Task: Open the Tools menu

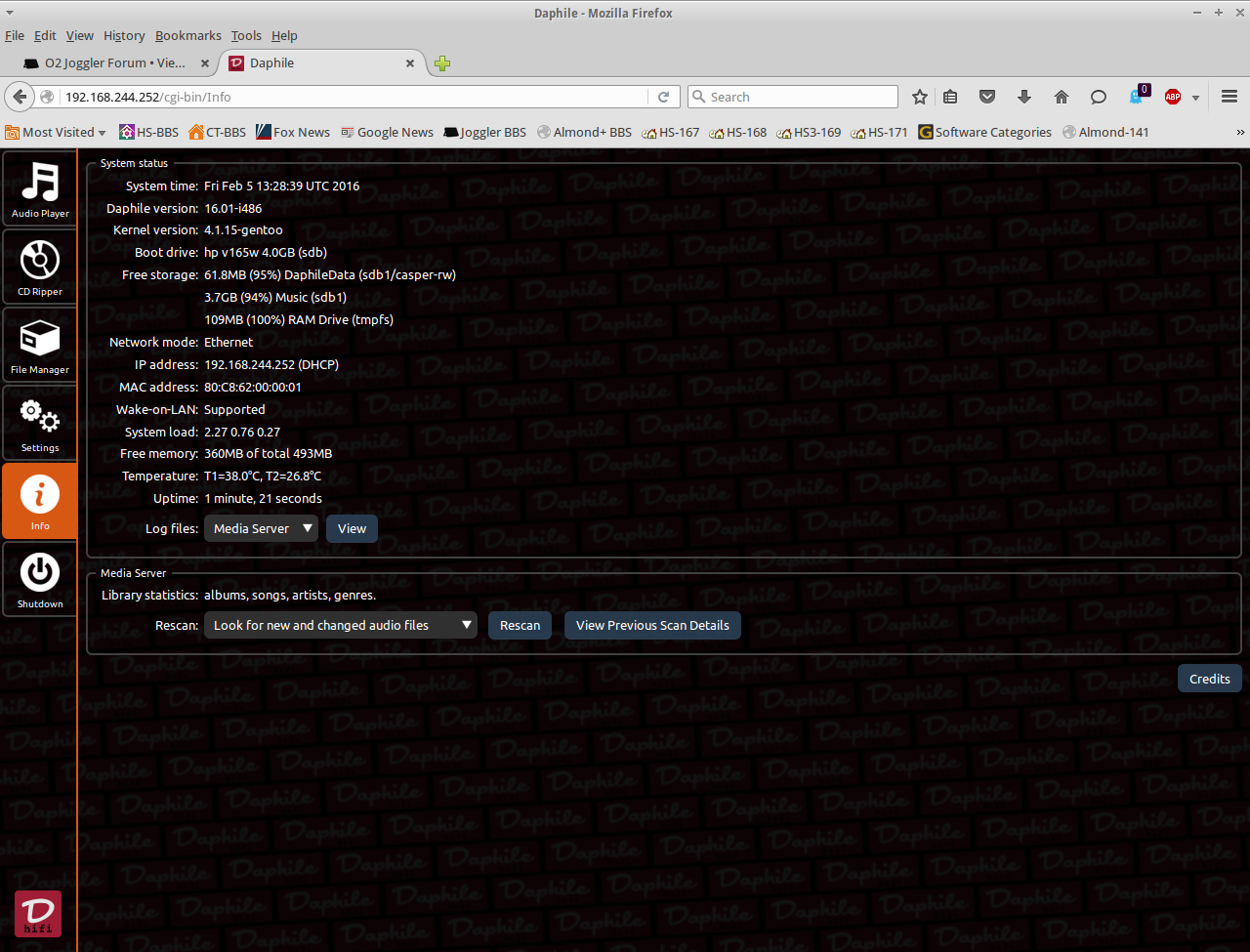Action: 246,35
